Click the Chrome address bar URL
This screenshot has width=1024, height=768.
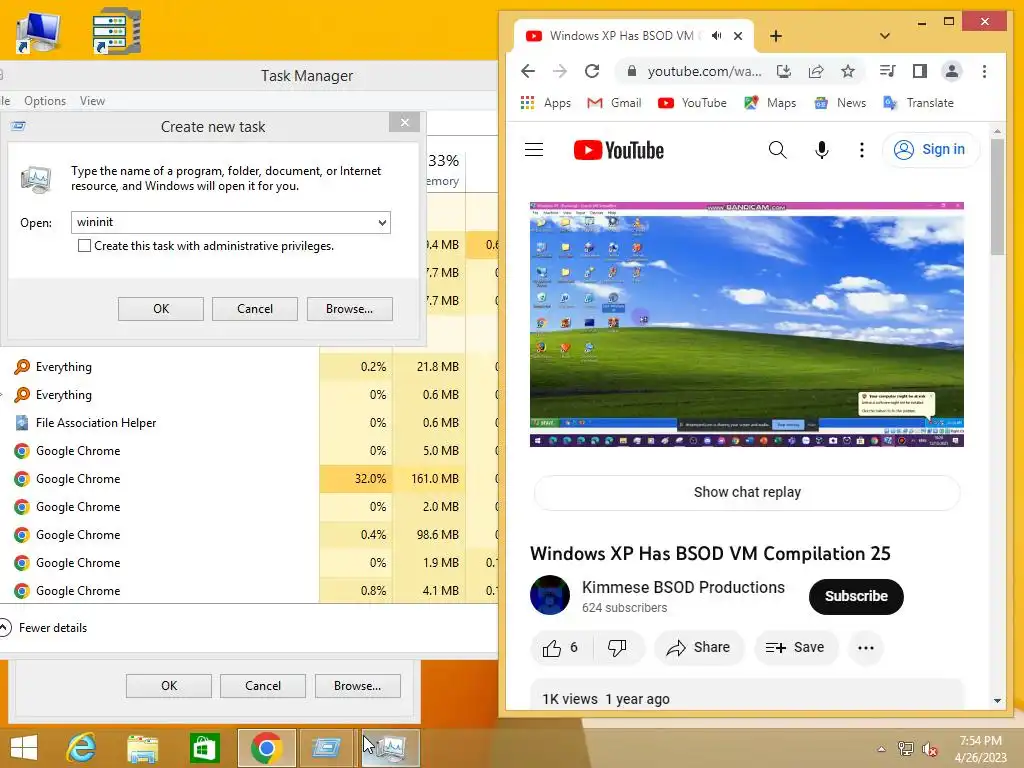(704, 71)
